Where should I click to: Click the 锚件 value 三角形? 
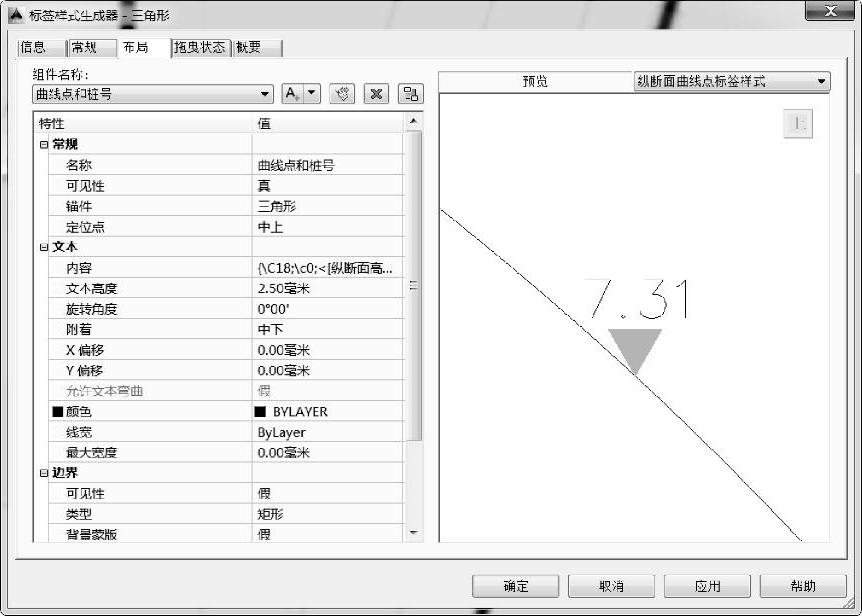coord(328,207)
